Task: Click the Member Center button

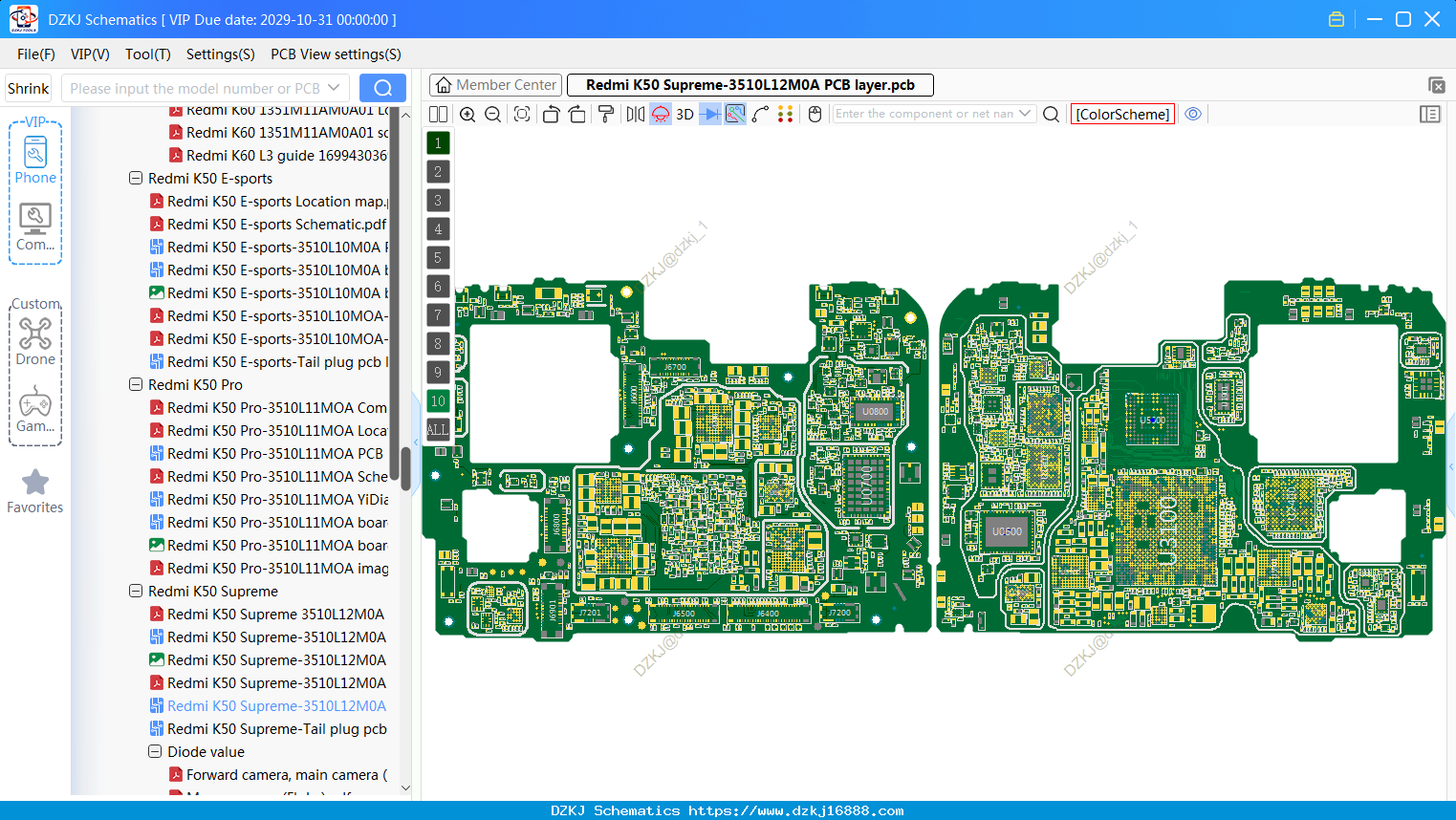Action: (495, 85)
